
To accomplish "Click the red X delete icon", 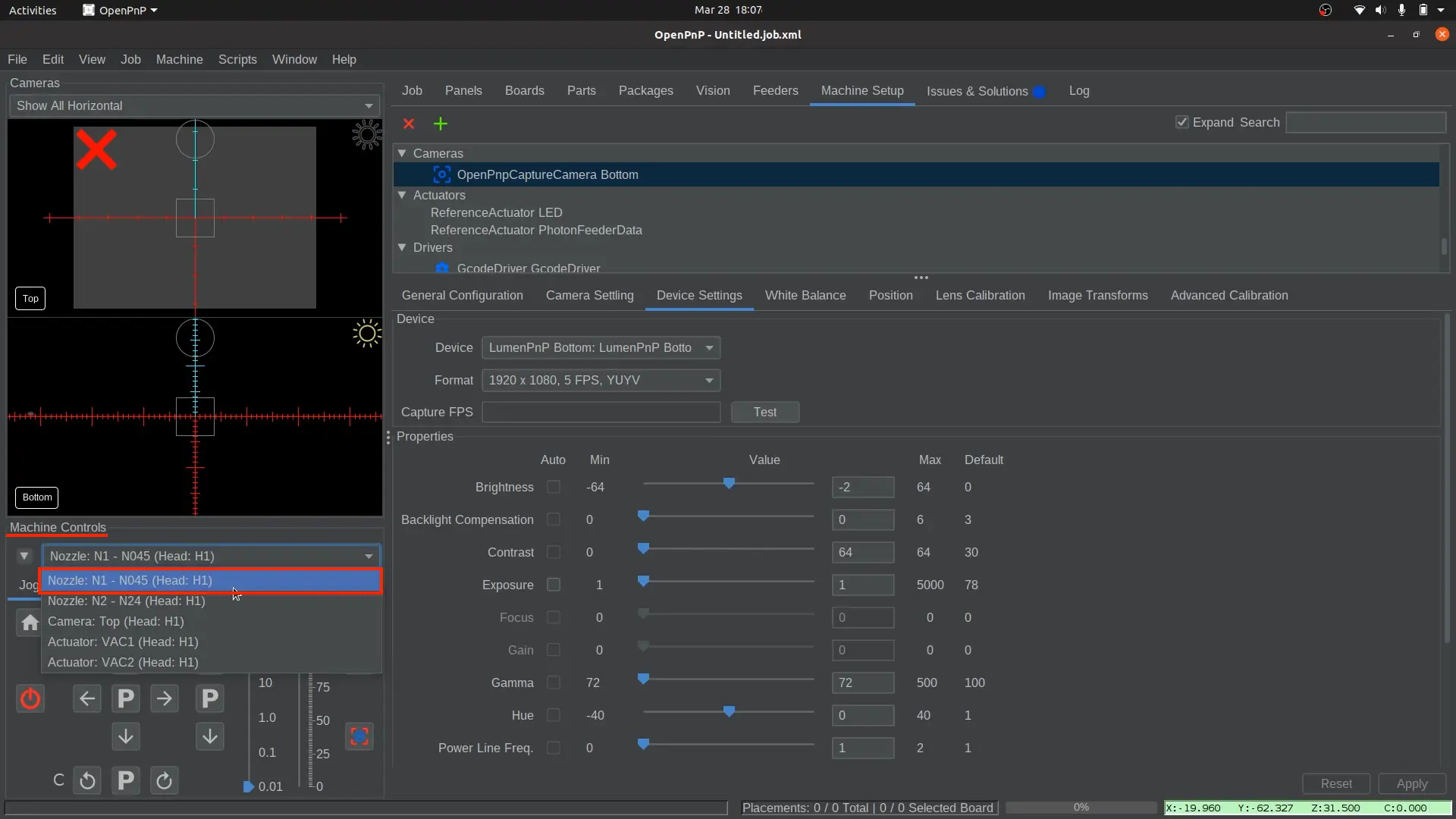I will (x=409, y=124).
